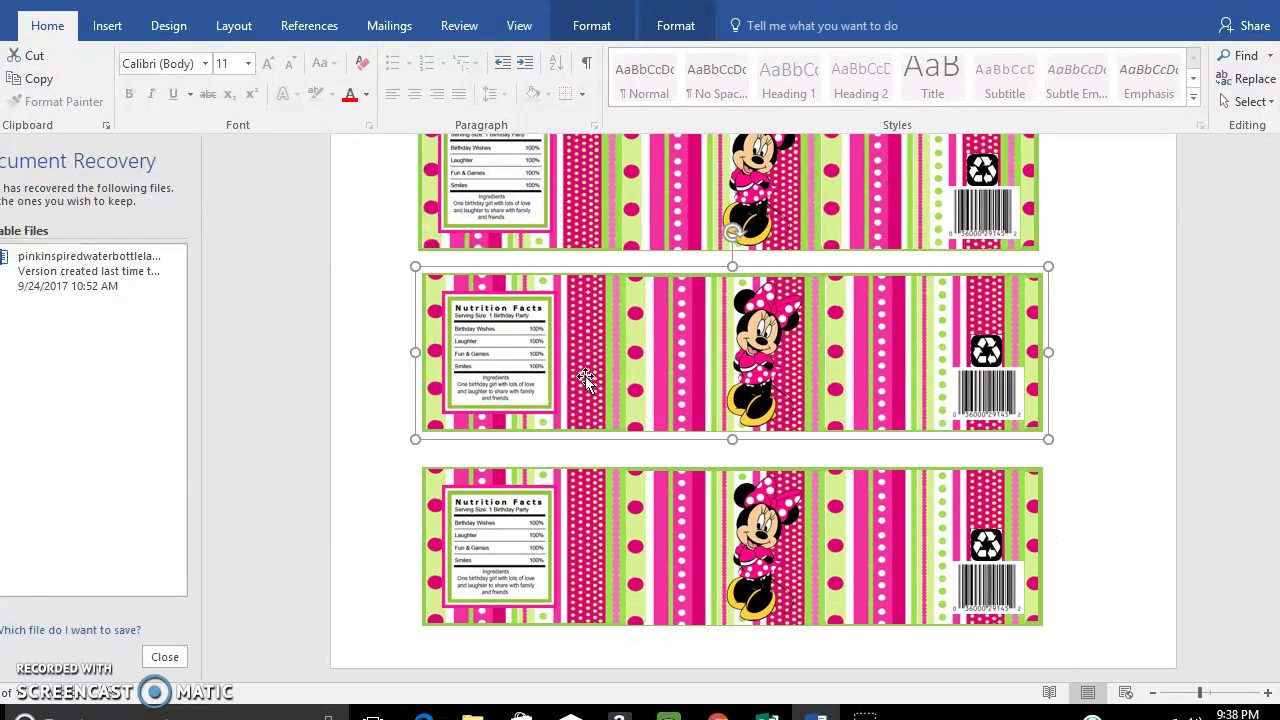The image size is (1280, 720).
Task: Switch to the Design tab
Action: (x=168, y=26)
